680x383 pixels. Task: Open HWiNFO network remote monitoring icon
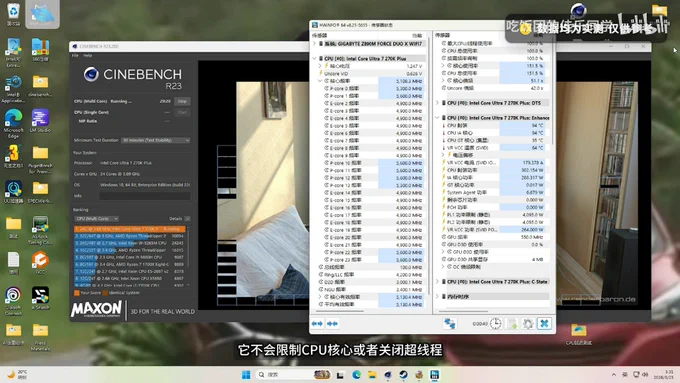tap(450, 324)
